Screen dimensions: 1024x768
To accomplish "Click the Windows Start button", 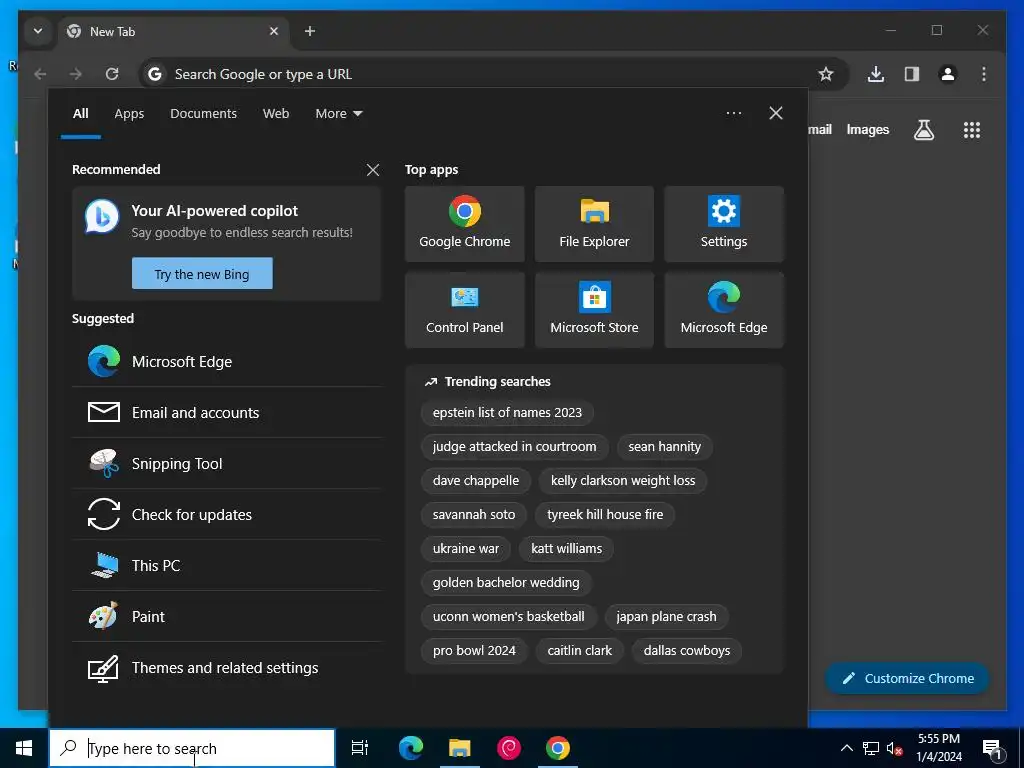I will coord(24,748).
